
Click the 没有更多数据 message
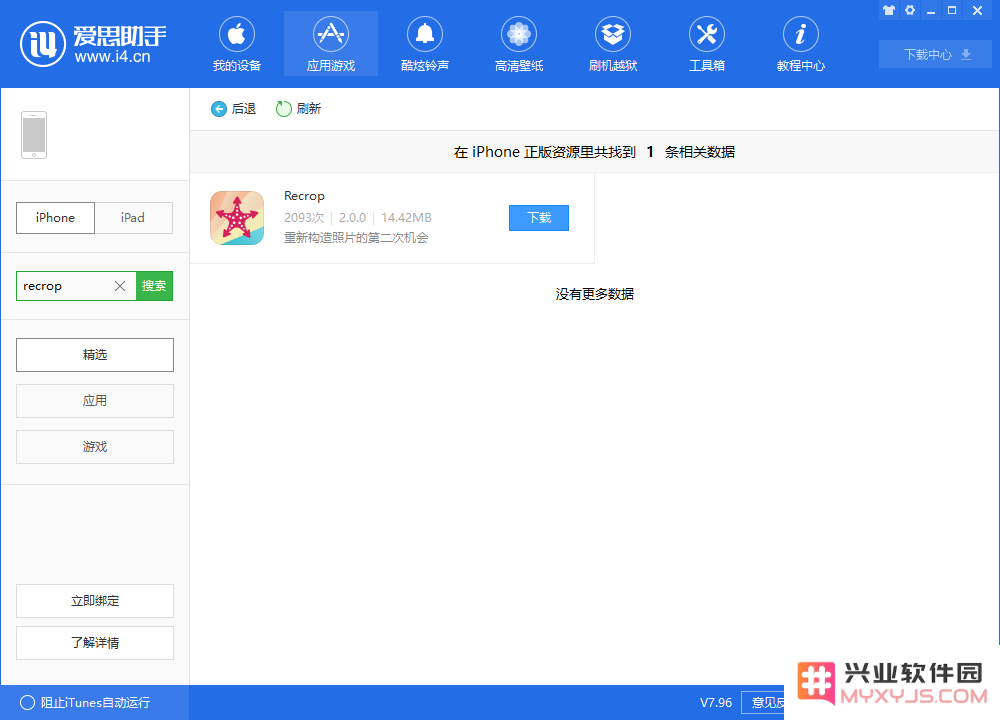(594, 294)
